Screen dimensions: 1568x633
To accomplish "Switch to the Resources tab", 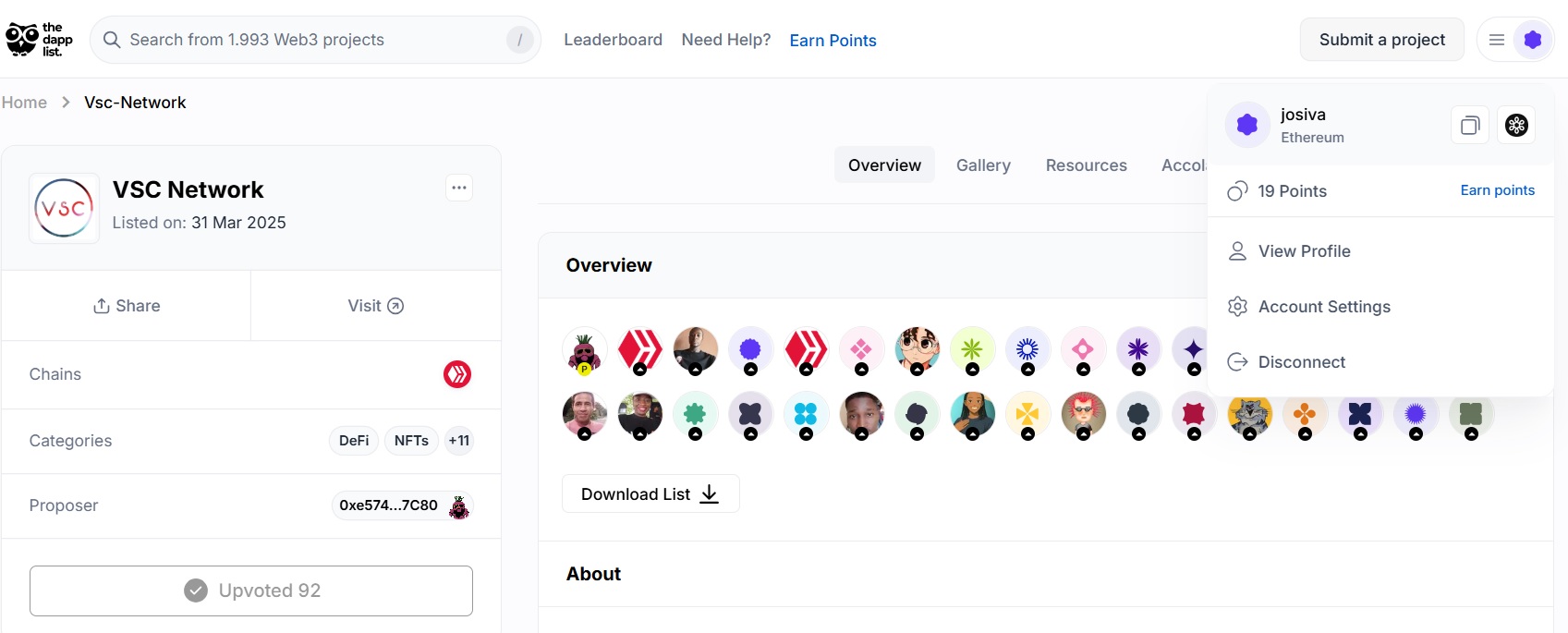I will pyautogui.click(x=1087, y=165).
